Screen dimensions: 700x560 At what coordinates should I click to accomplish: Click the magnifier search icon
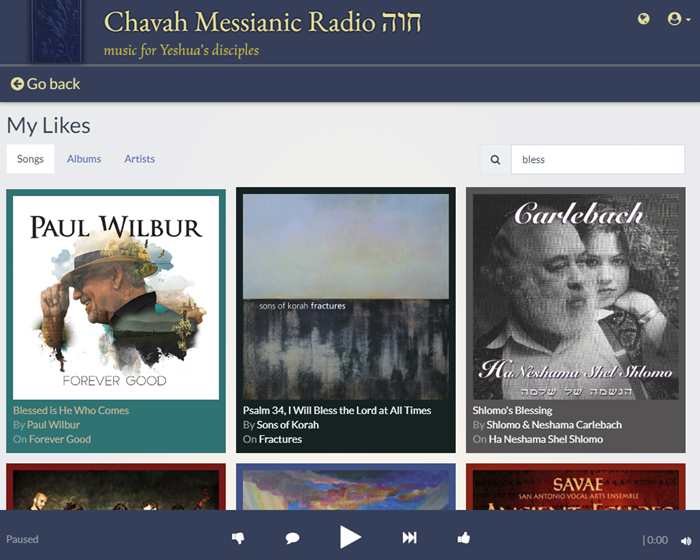pyautogui.click(x=496, y=159)
